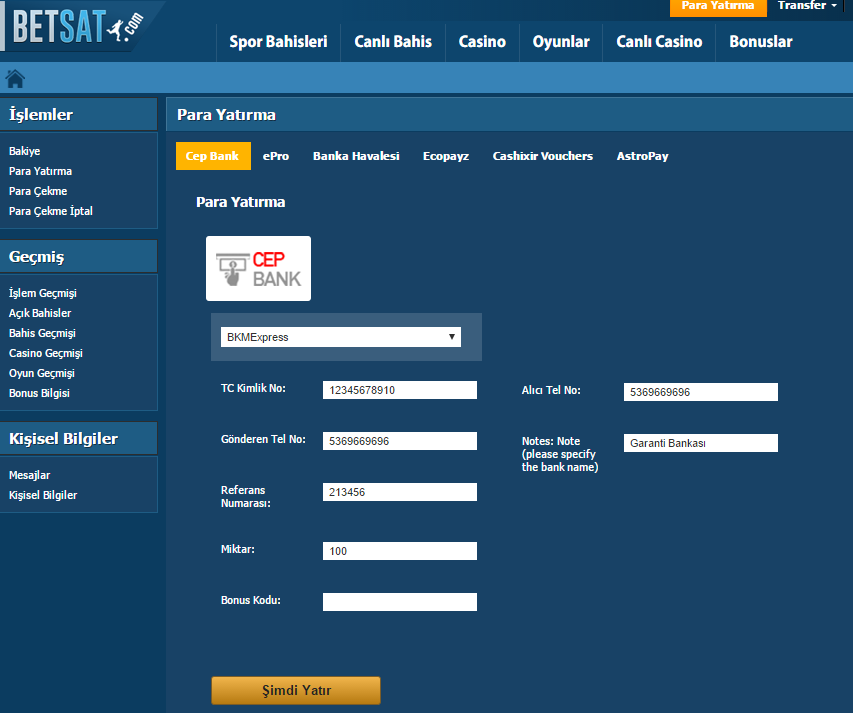Click the Şimdi Yatır button

tap(296, 690)
